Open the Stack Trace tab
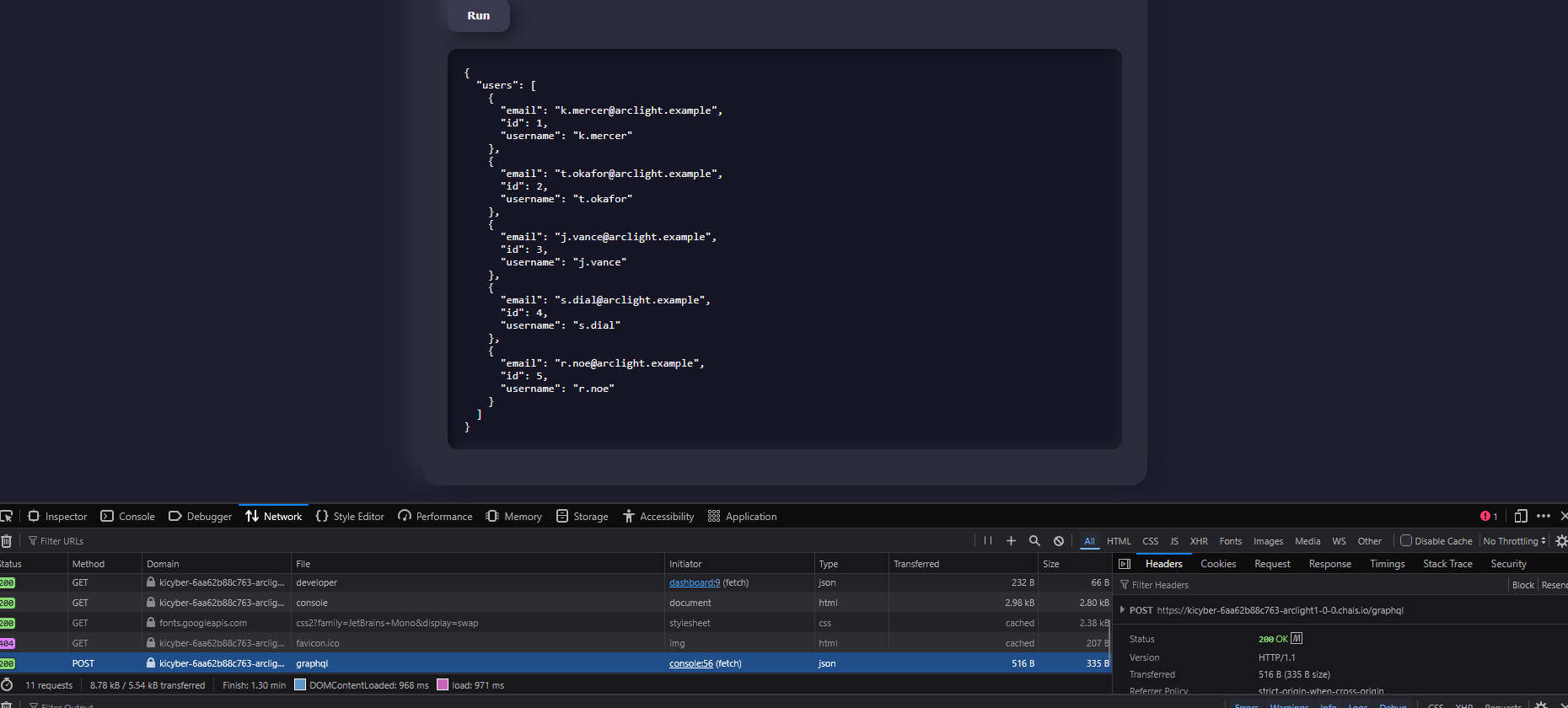The image size is (1568, 708). tap(1447, 564)
